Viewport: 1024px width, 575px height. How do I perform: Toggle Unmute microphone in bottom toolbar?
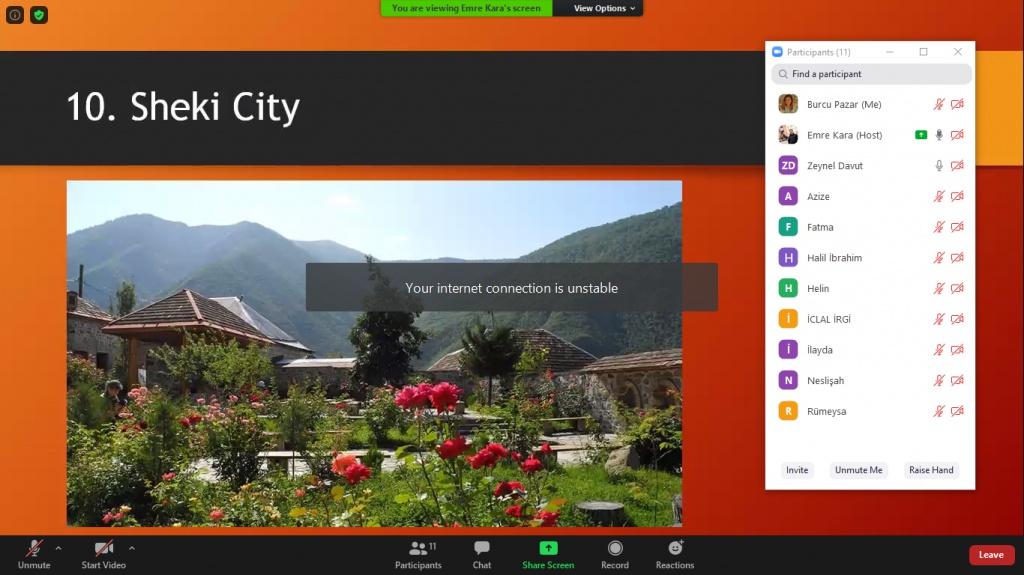pyautogui.click(x=34, y=549)
